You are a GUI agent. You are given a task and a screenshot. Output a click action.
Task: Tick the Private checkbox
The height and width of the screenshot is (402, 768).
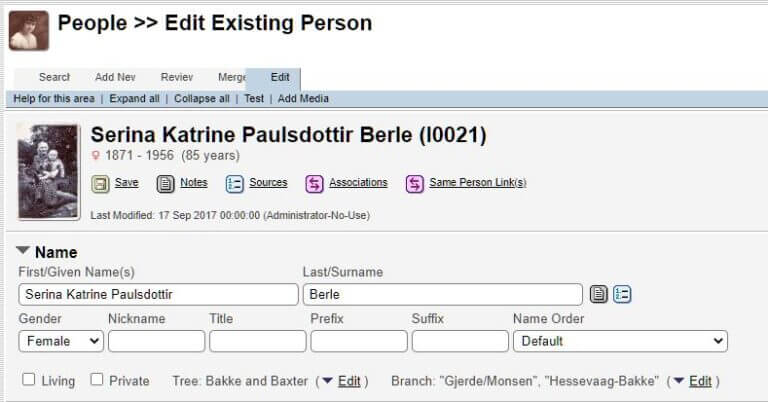pyautogui.click(x=97, y=380)
